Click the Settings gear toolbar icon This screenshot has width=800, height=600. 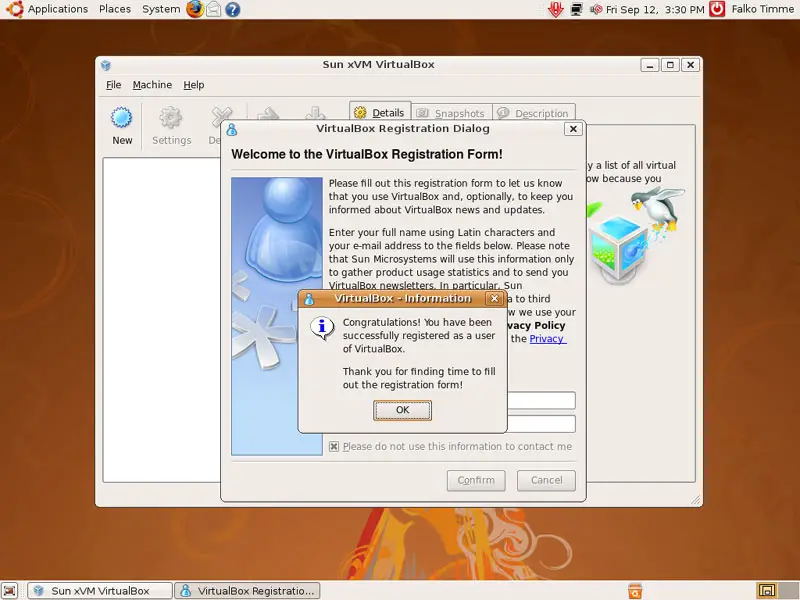pyautogui.click(x=171, y=126)
